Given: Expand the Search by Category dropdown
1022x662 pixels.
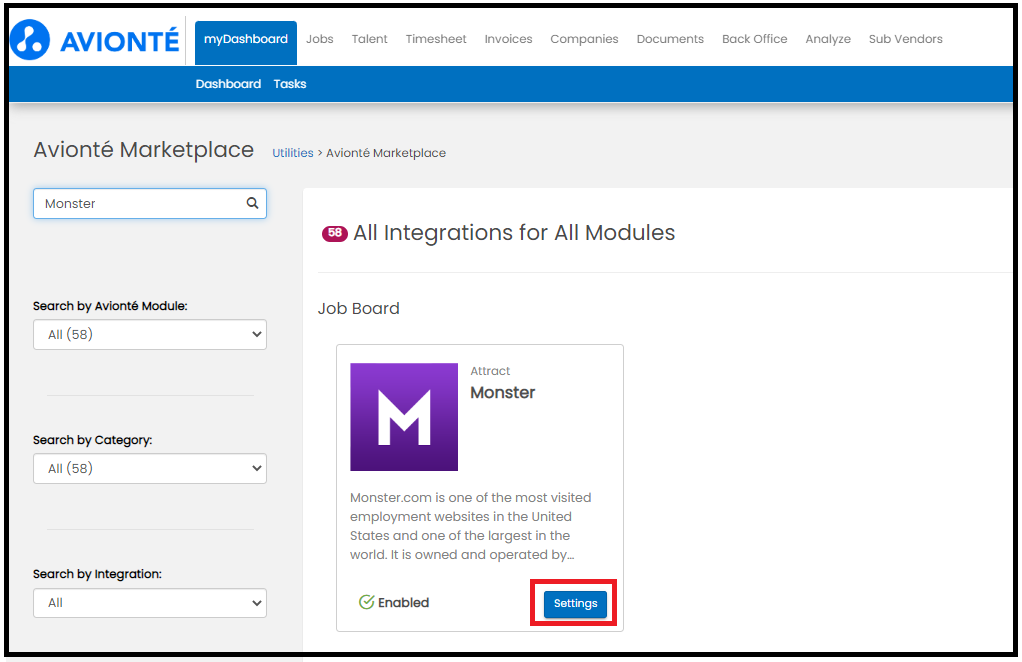Looking at the screenshot, I should pos(150,468).
